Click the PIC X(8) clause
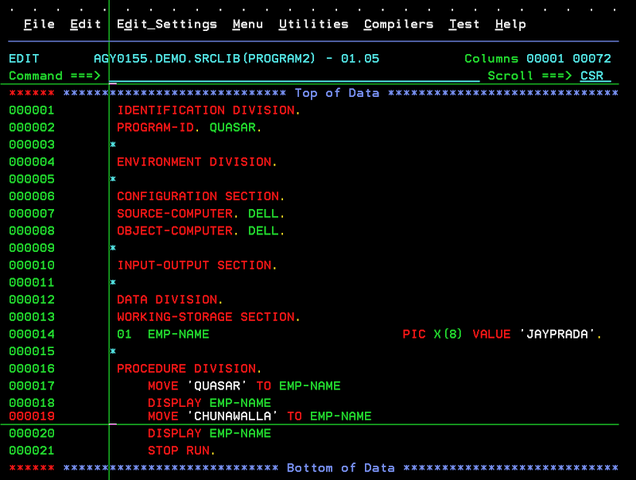636x480 pixels. tap(432, 334)
